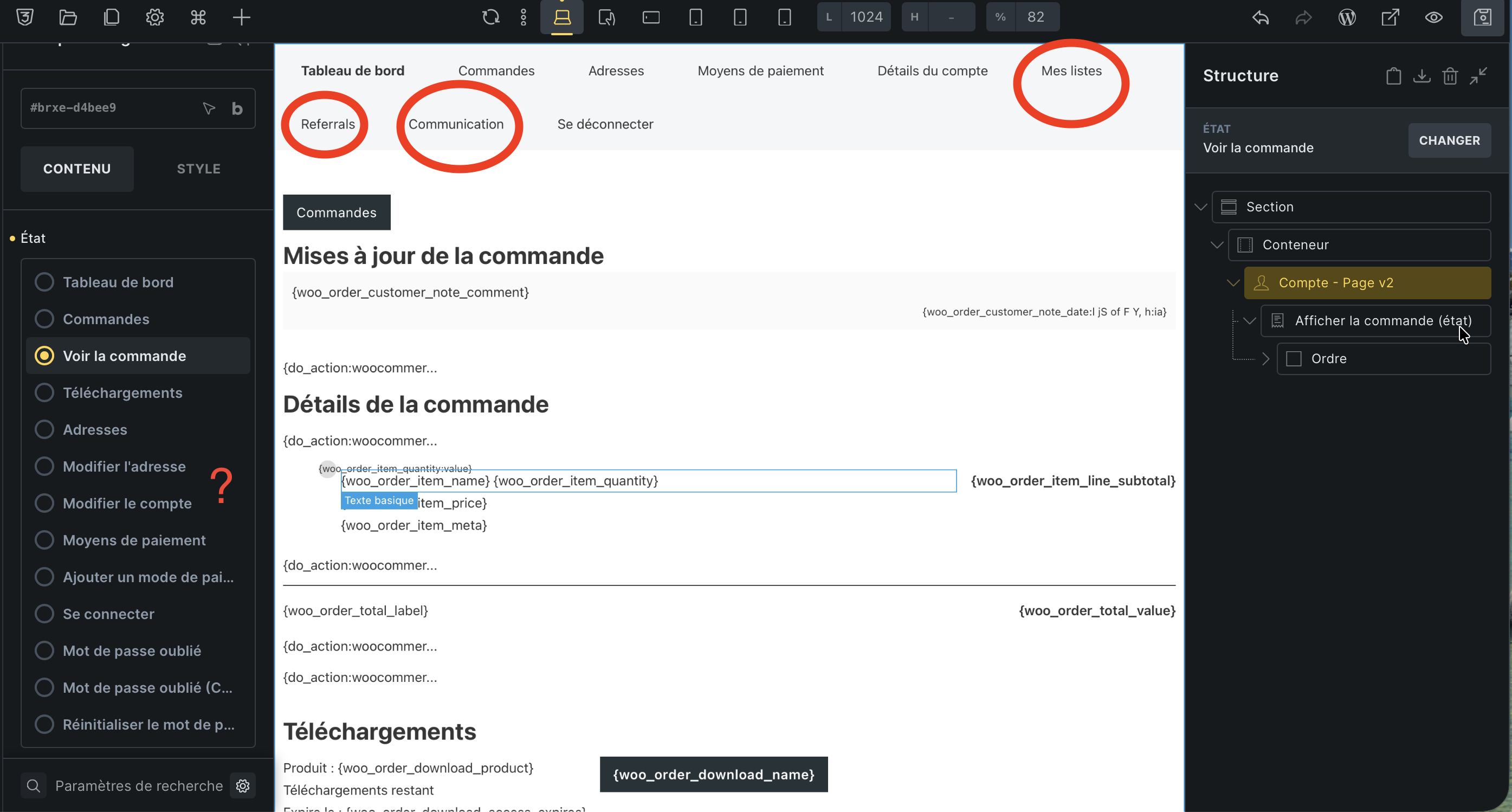The width and height of the screenshot is (1512, 812).
Task: Select the Adresses state radio
Action: (44, 429)
